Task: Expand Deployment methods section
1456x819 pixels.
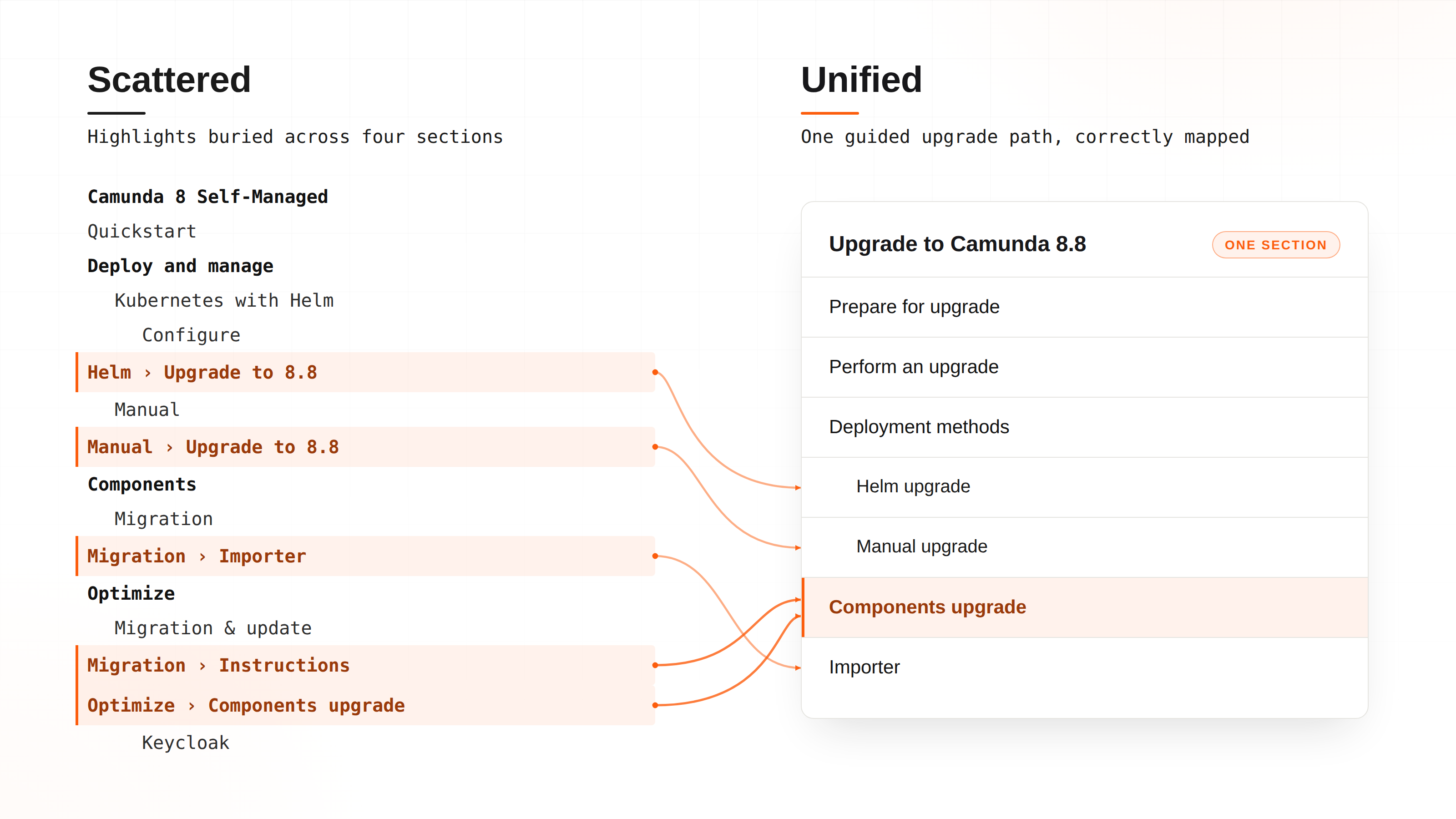Action: click(x=1084, y=427)
